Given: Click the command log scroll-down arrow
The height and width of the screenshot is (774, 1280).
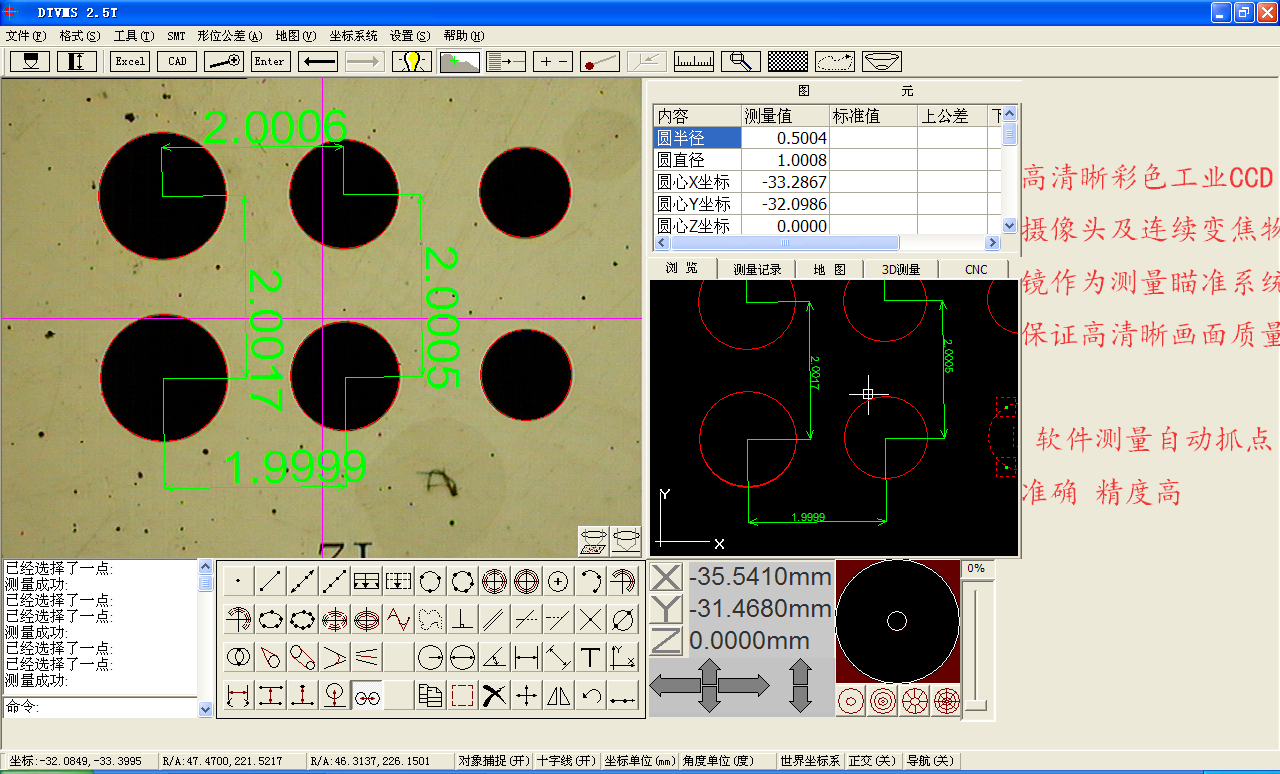Looking at the screenshot, I should (206, 709).
